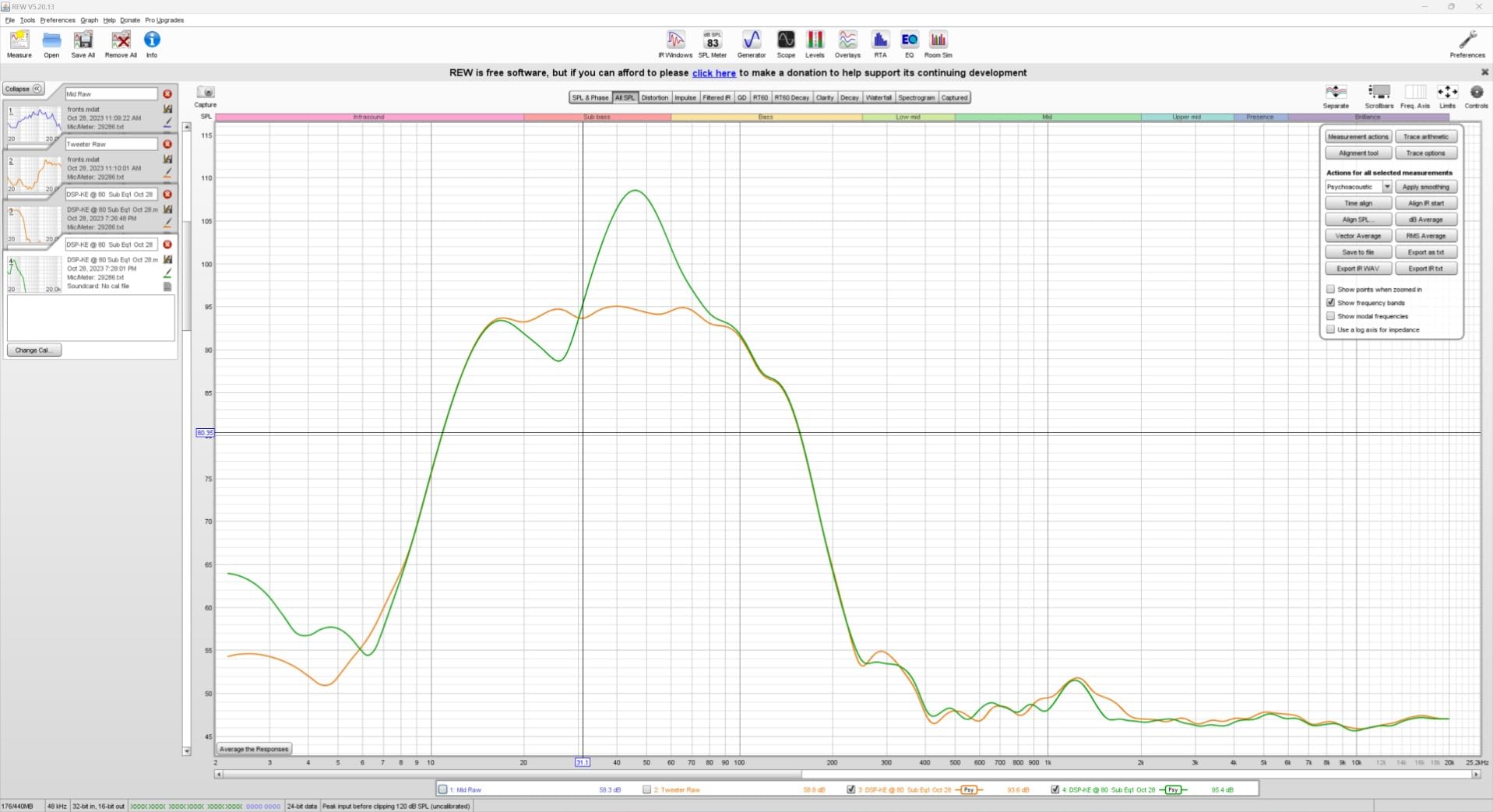The width and height of the screenshot is (1493, 812).
Task: Open a measurement file
Action: tap(51, 44)
